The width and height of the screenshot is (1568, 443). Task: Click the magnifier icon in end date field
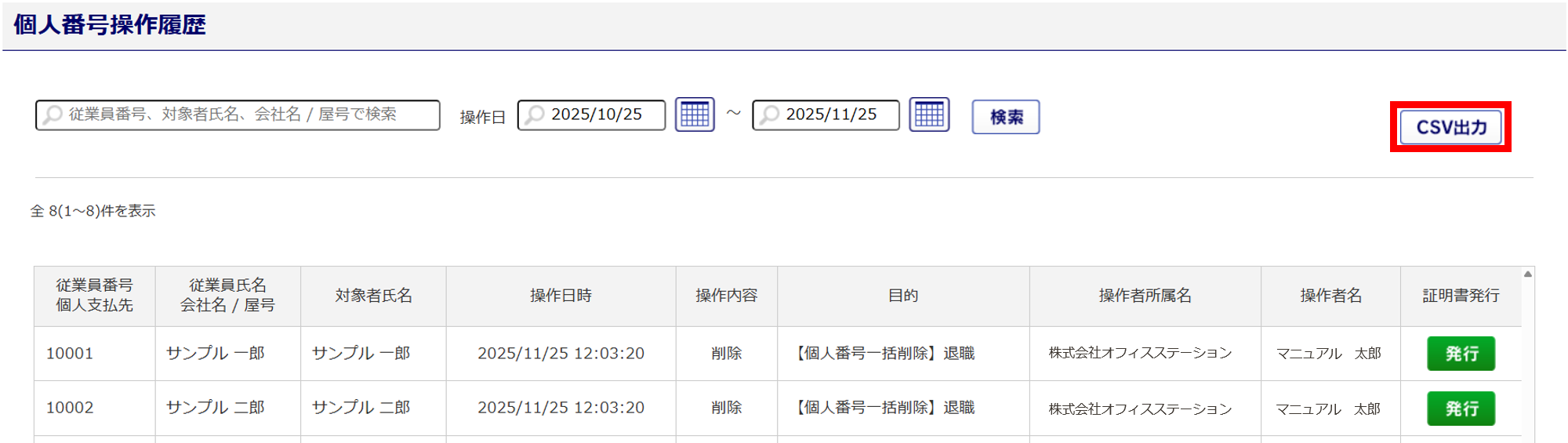pos(770,115)
